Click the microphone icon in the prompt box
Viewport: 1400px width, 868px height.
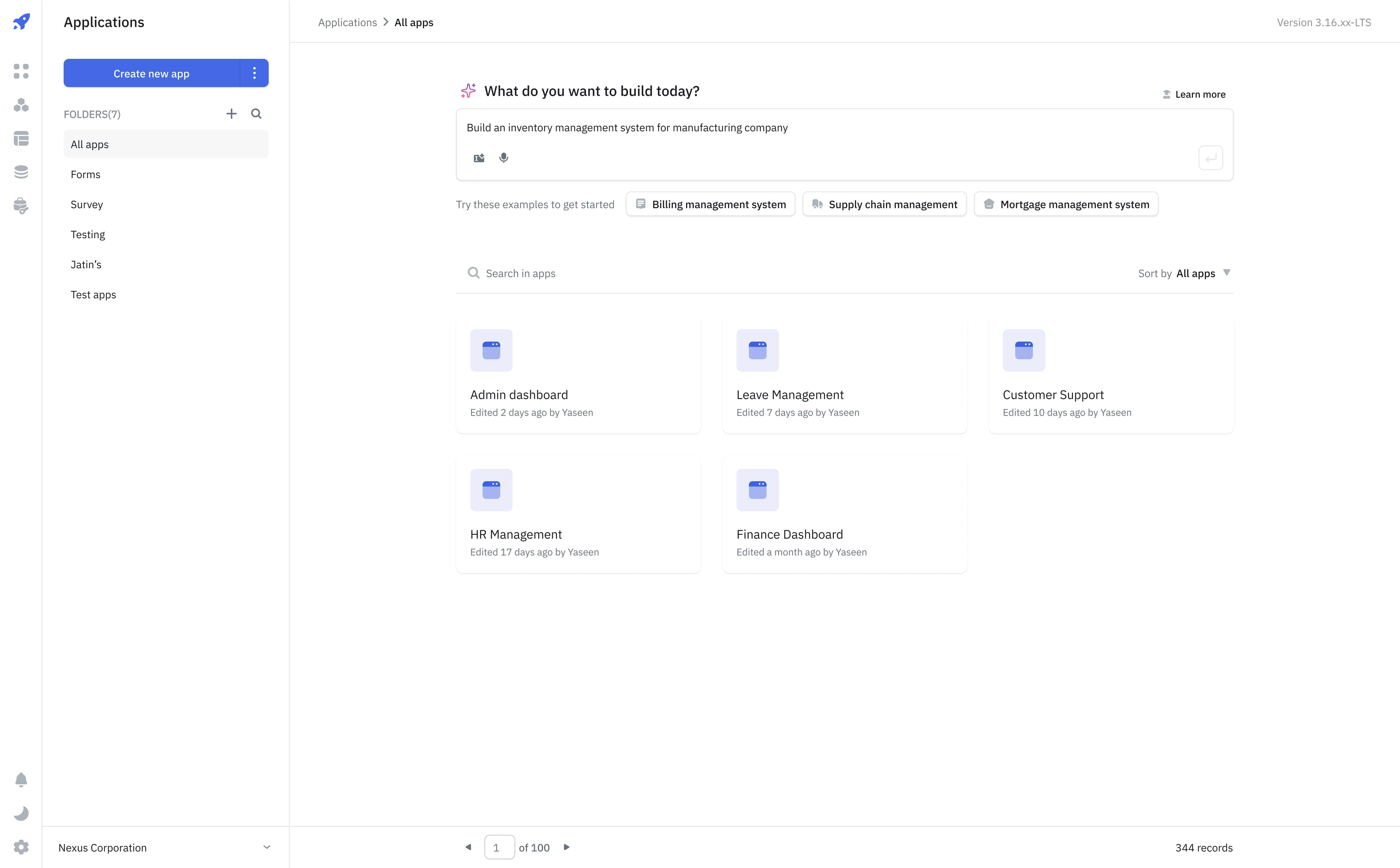503,158
